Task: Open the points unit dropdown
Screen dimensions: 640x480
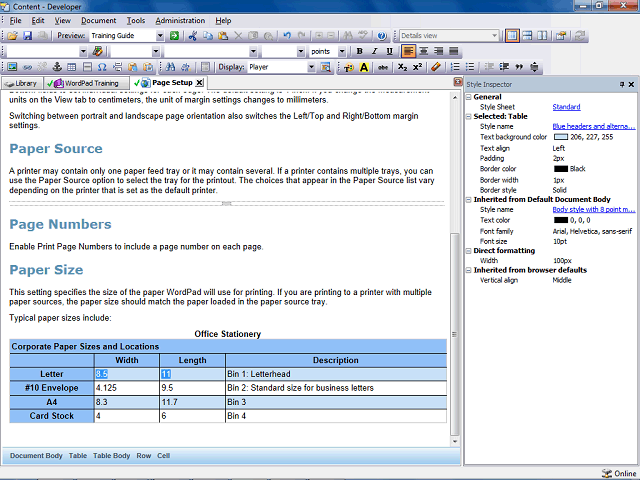Action: (342, 51)
